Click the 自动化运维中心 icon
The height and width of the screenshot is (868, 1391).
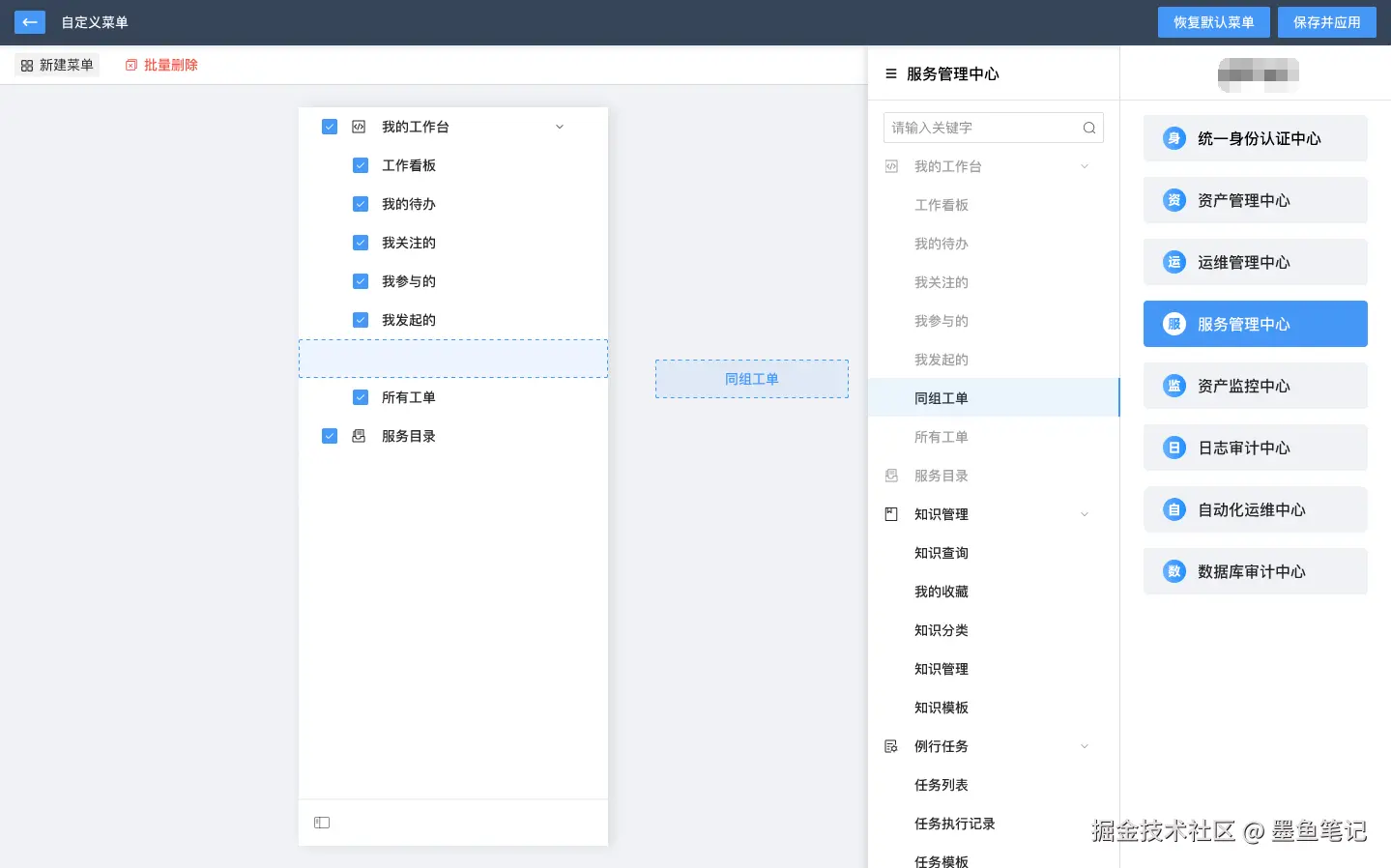[1174, 509]
